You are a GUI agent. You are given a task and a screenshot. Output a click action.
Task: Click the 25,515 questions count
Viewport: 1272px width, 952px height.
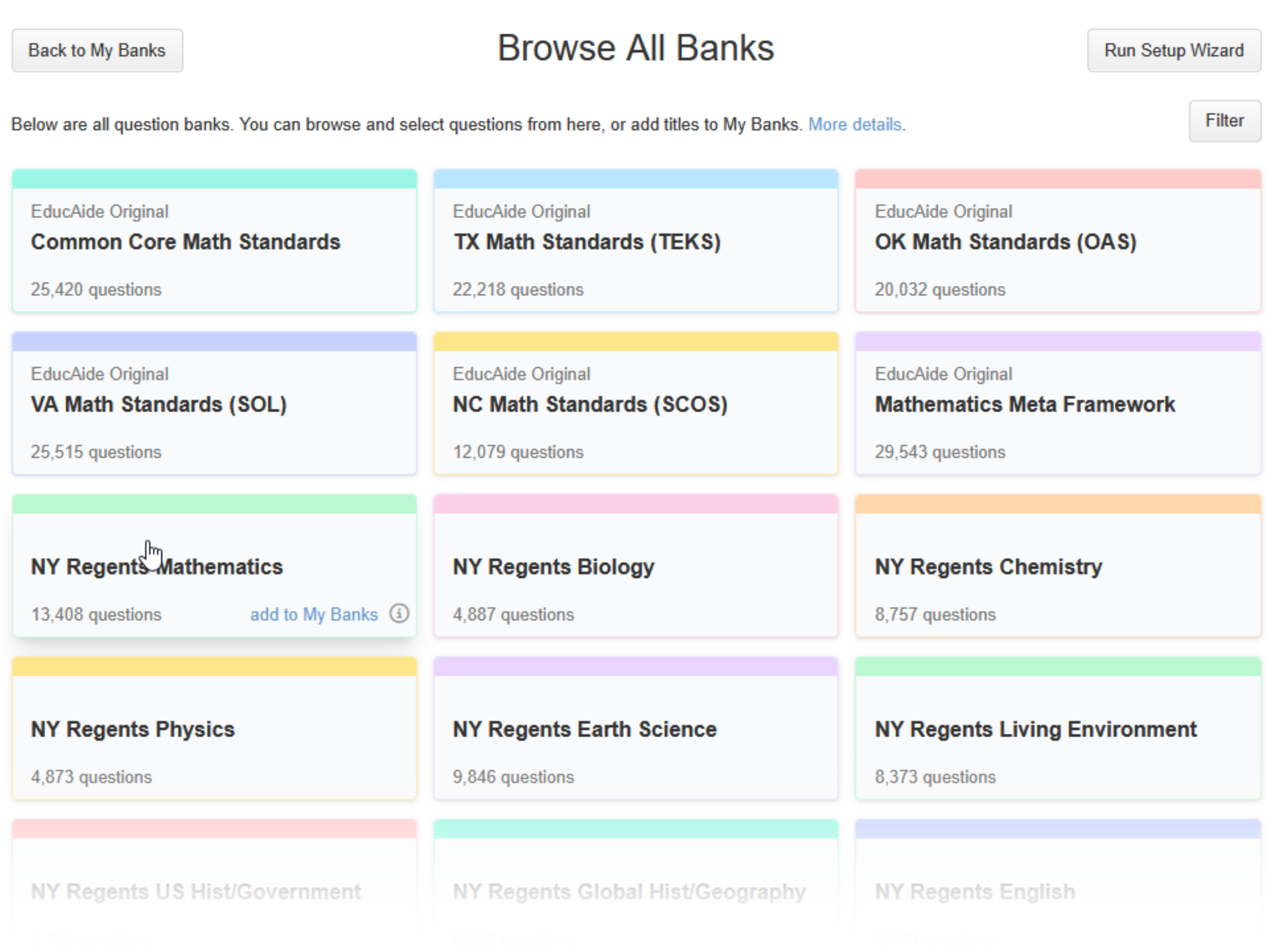coord(96,452)
